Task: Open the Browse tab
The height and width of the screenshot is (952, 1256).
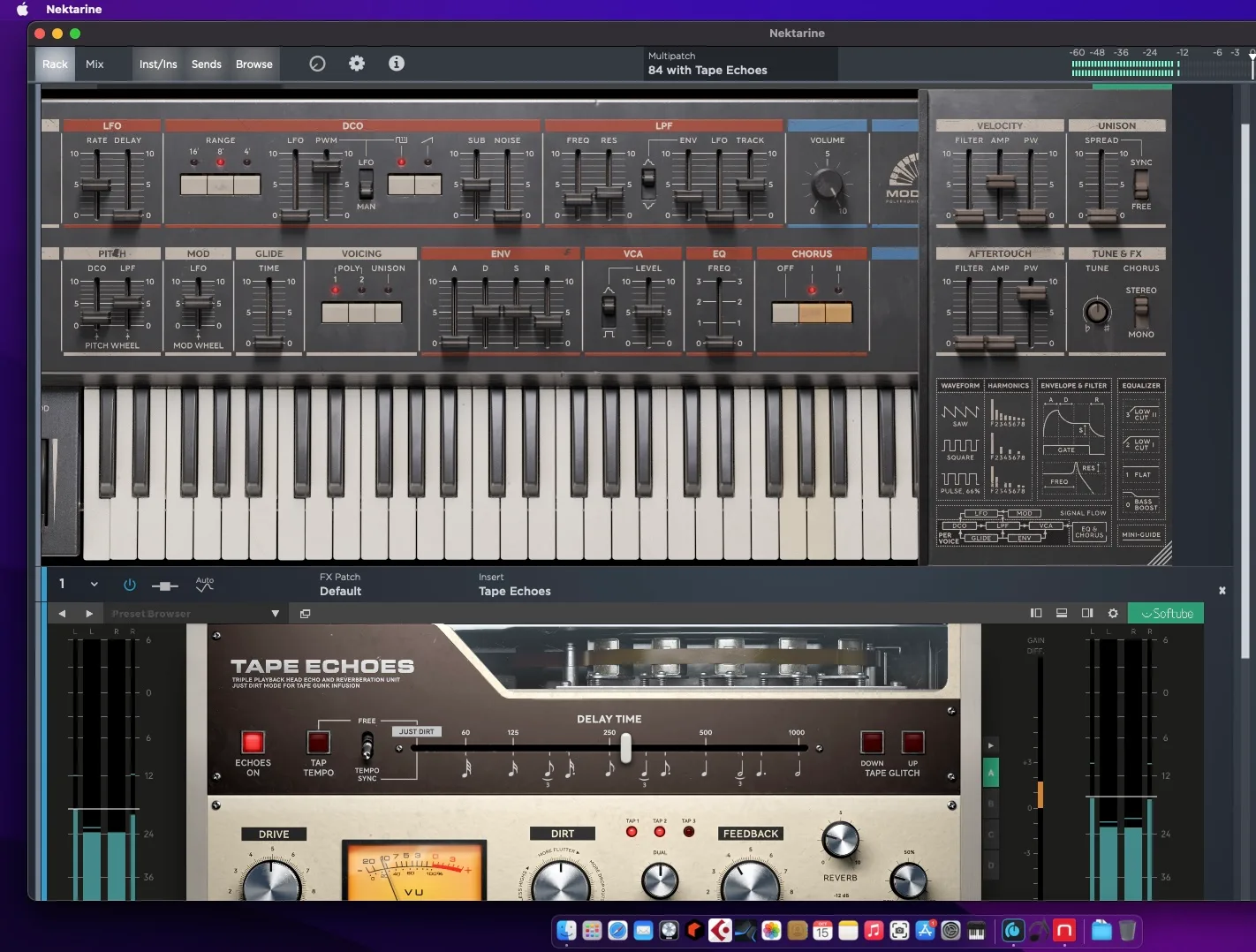Action: pyautogui.click(x=254, y=64)
